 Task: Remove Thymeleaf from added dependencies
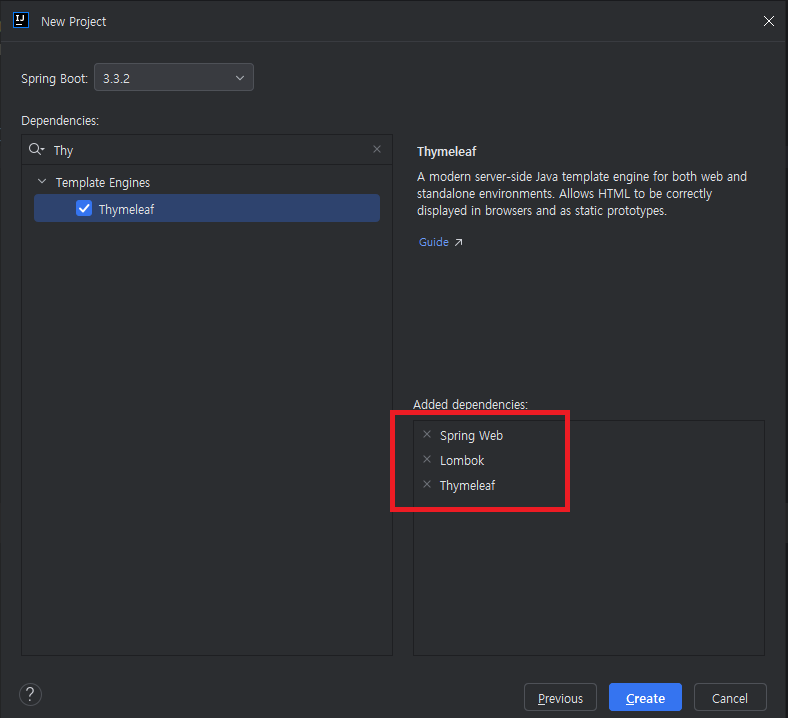click(x=427, y=484)
